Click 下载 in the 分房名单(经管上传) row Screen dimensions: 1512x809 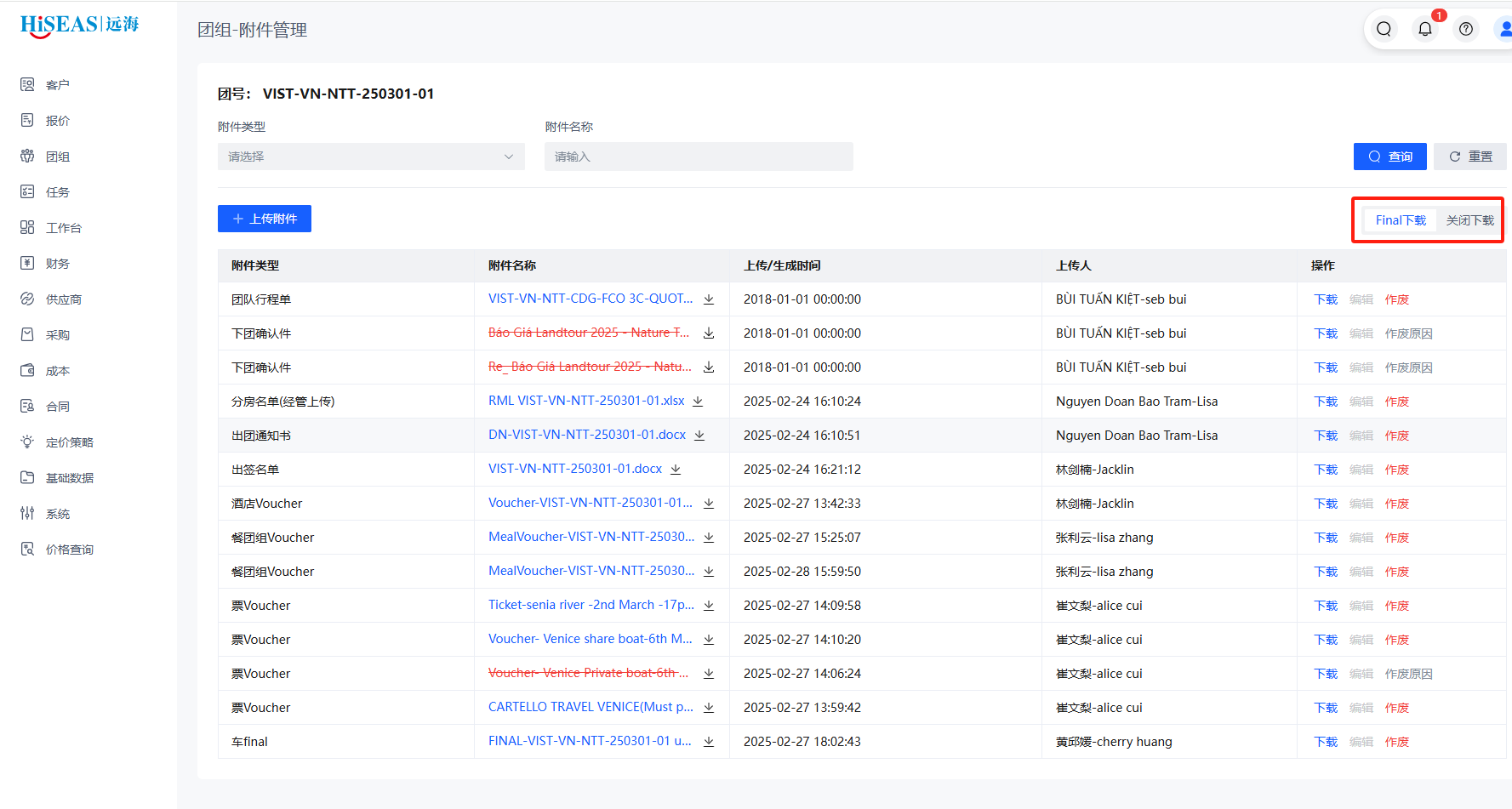pyautogui.click(x=1326, y=402)
